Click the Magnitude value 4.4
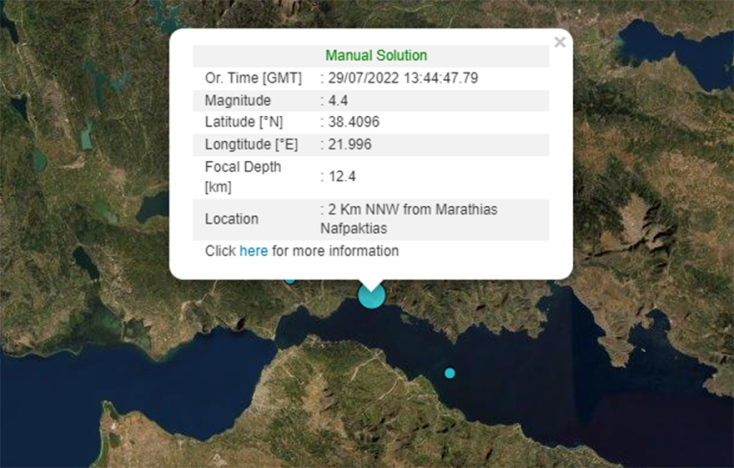 [x=342, y=100]
